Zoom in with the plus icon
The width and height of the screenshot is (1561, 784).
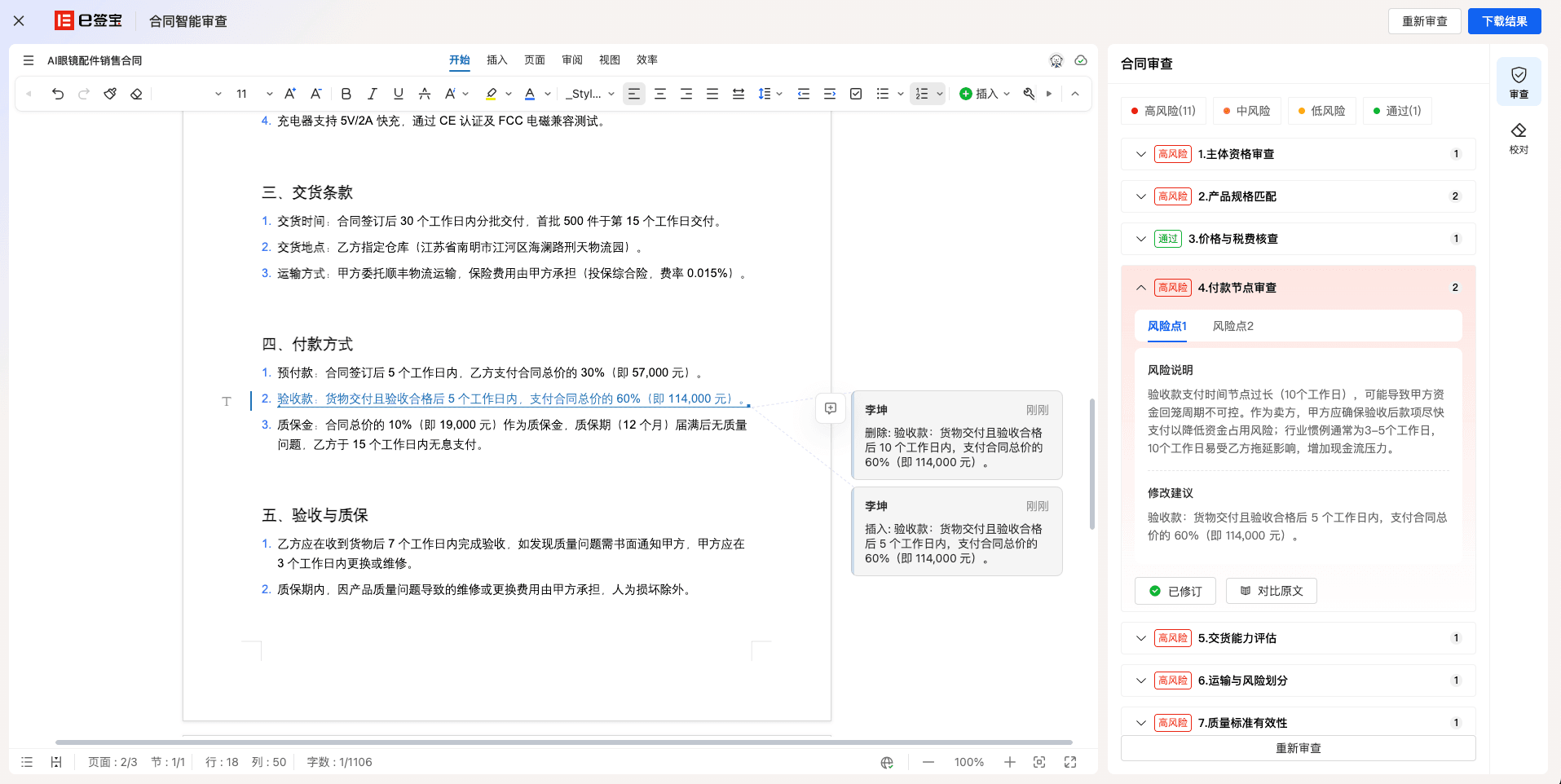click(x=1010, y=762)
